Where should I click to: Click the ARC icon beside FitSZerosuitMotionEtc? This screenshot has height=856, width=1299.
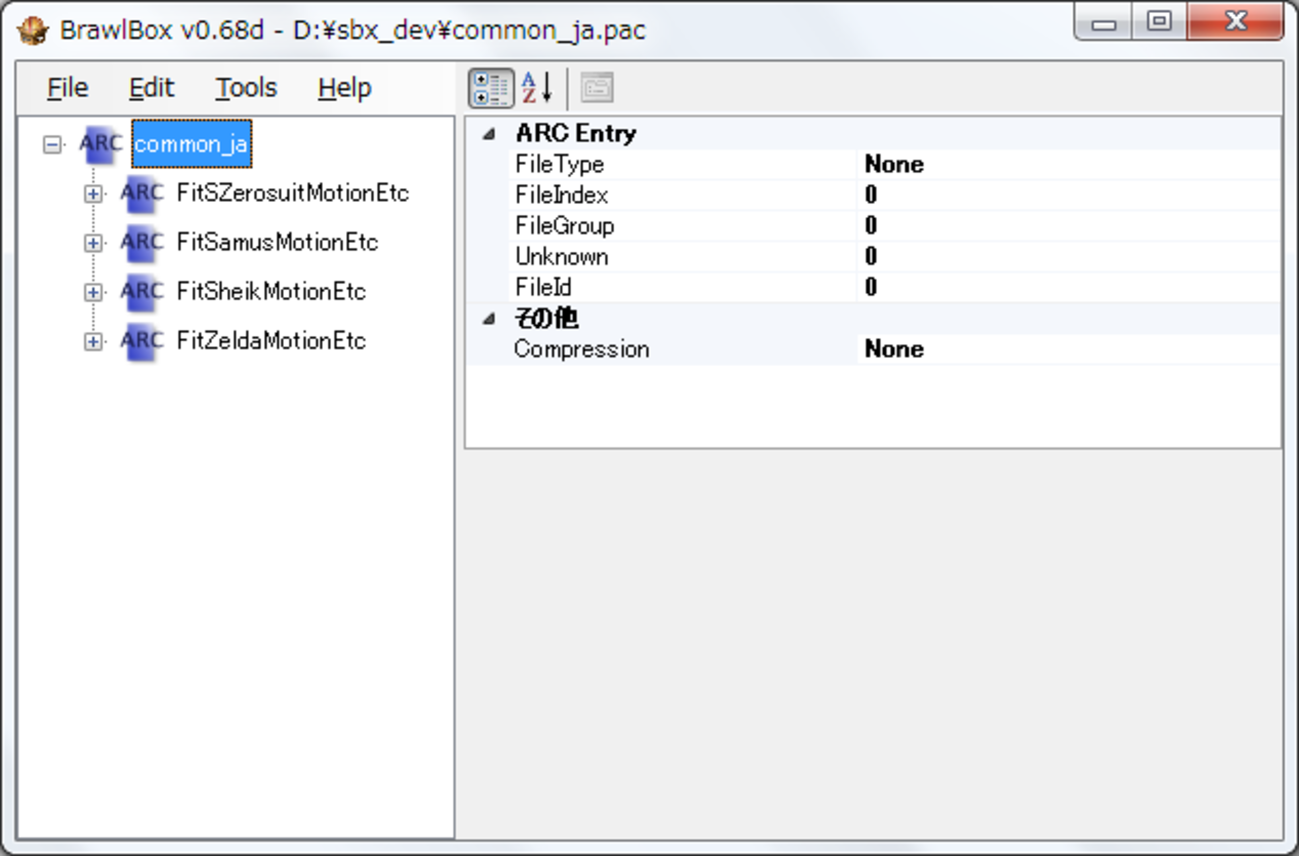pyautogui.click(x=142, y=193)
